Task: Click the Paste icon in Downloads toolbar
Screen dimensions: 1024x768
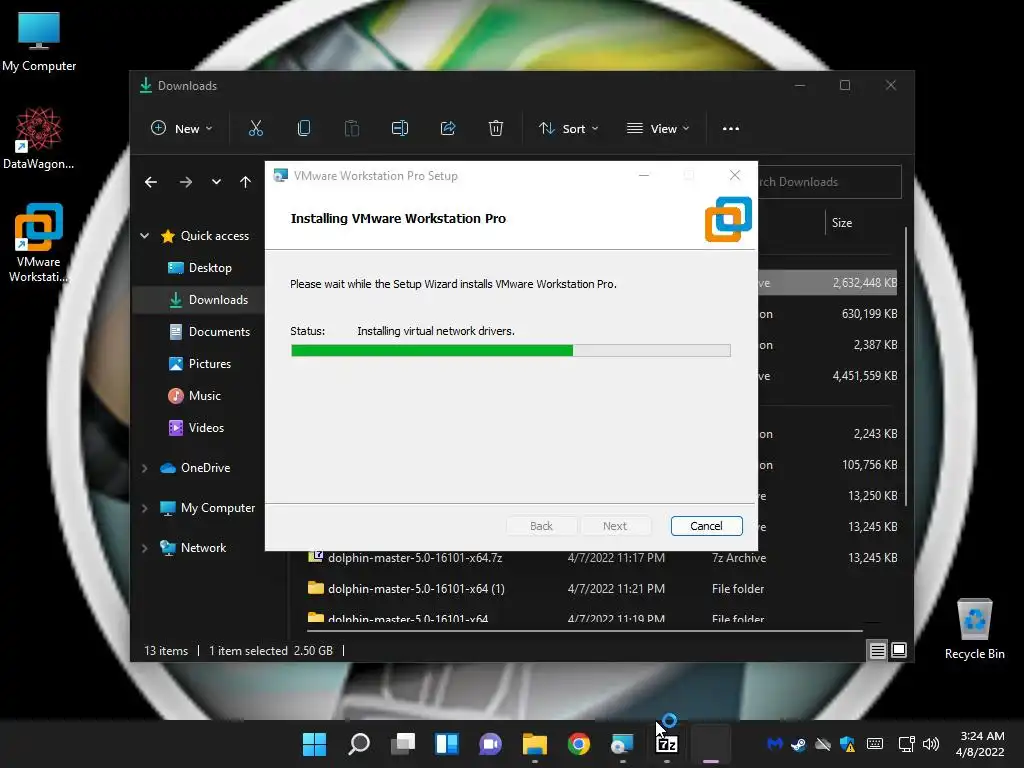Action: tap(351, 129)
